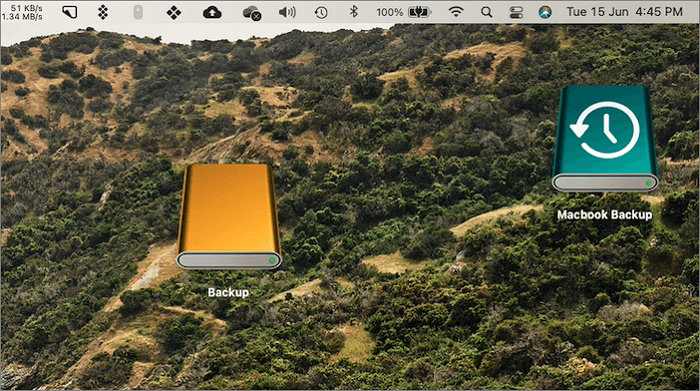Open the Wi-Fi menu
This screenshot has height=391, width=700.
pos(456,12)
